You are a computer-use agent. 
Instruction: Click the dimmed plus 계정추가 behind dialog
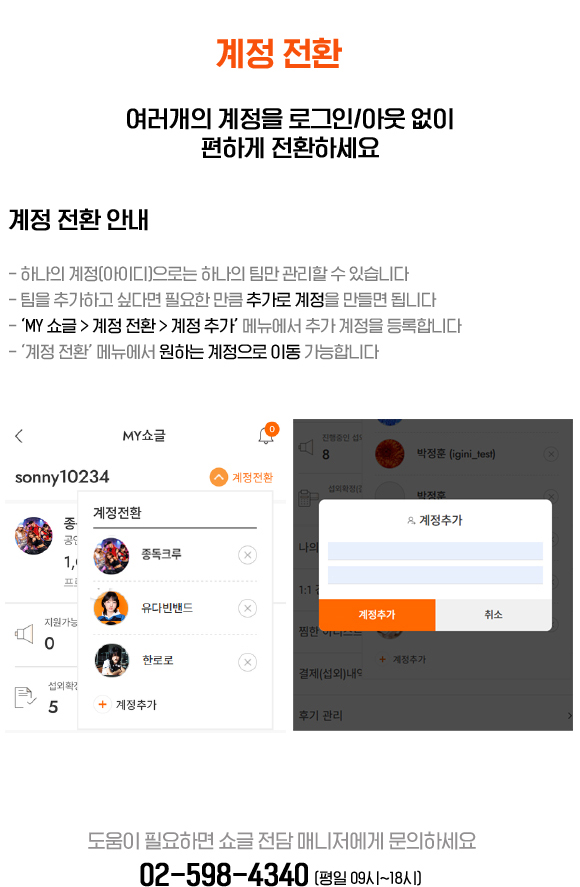pyautogui.click(x=403, y=659)
